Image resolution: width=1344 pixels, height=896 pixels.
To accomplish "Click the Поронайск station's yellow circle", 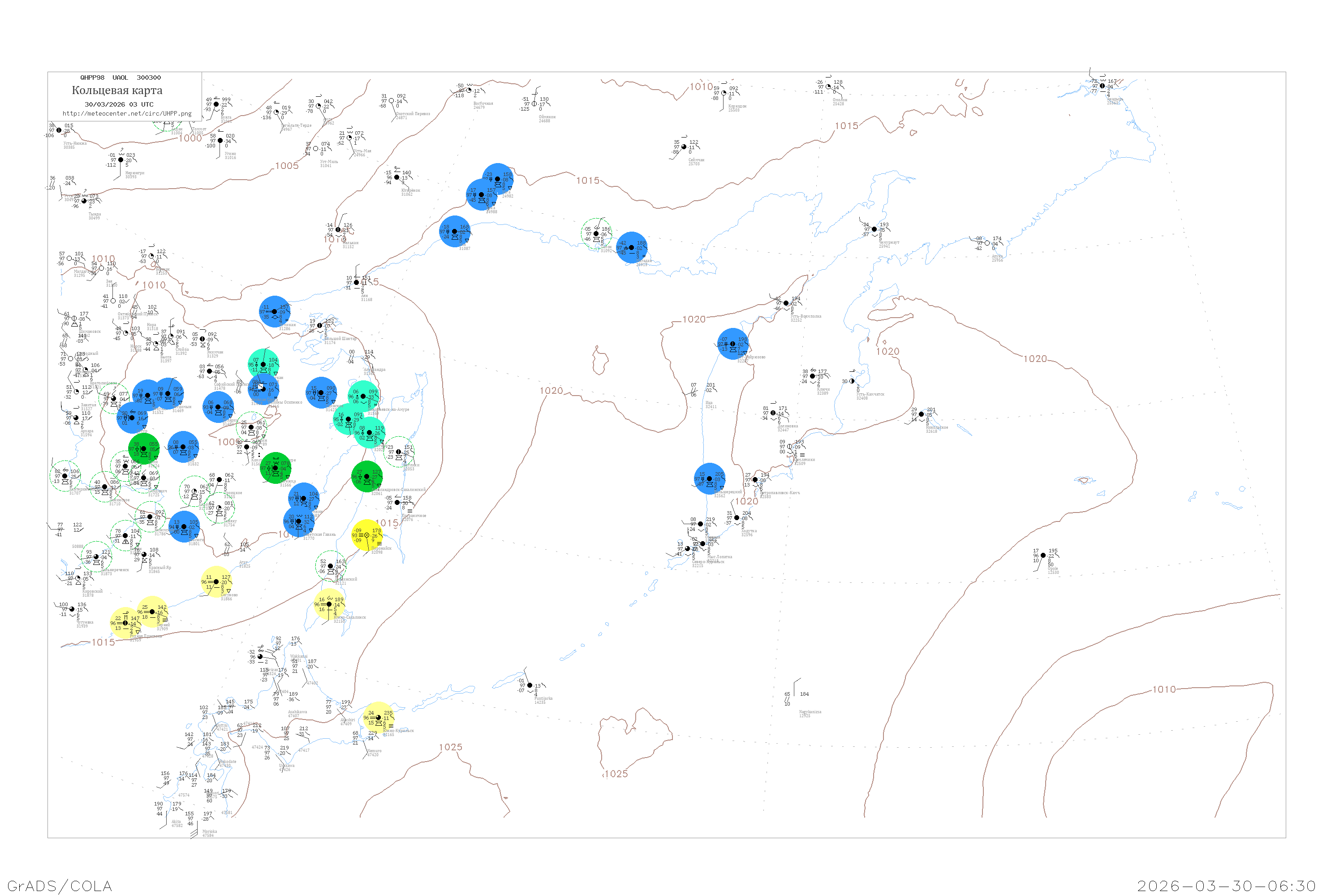I will pos(367,535).
